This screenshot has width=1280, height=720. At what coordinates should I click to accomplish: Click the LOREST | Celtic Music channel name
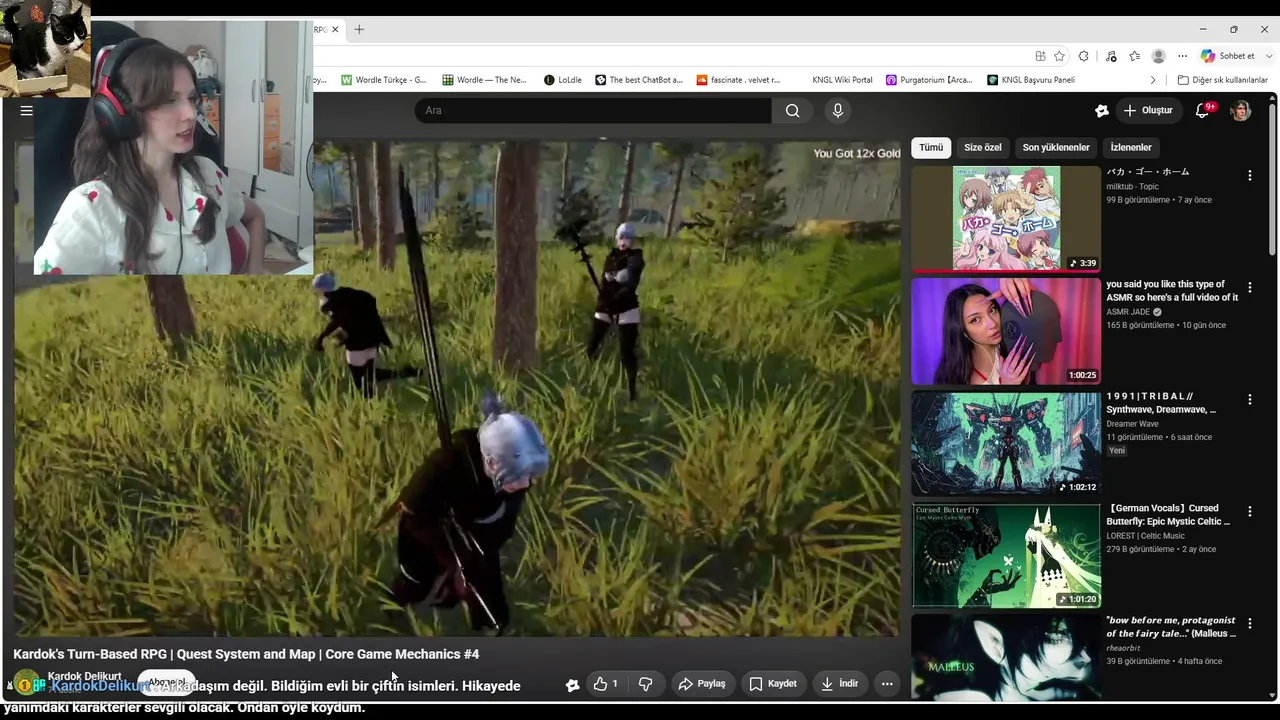(x=1145, y=536)
